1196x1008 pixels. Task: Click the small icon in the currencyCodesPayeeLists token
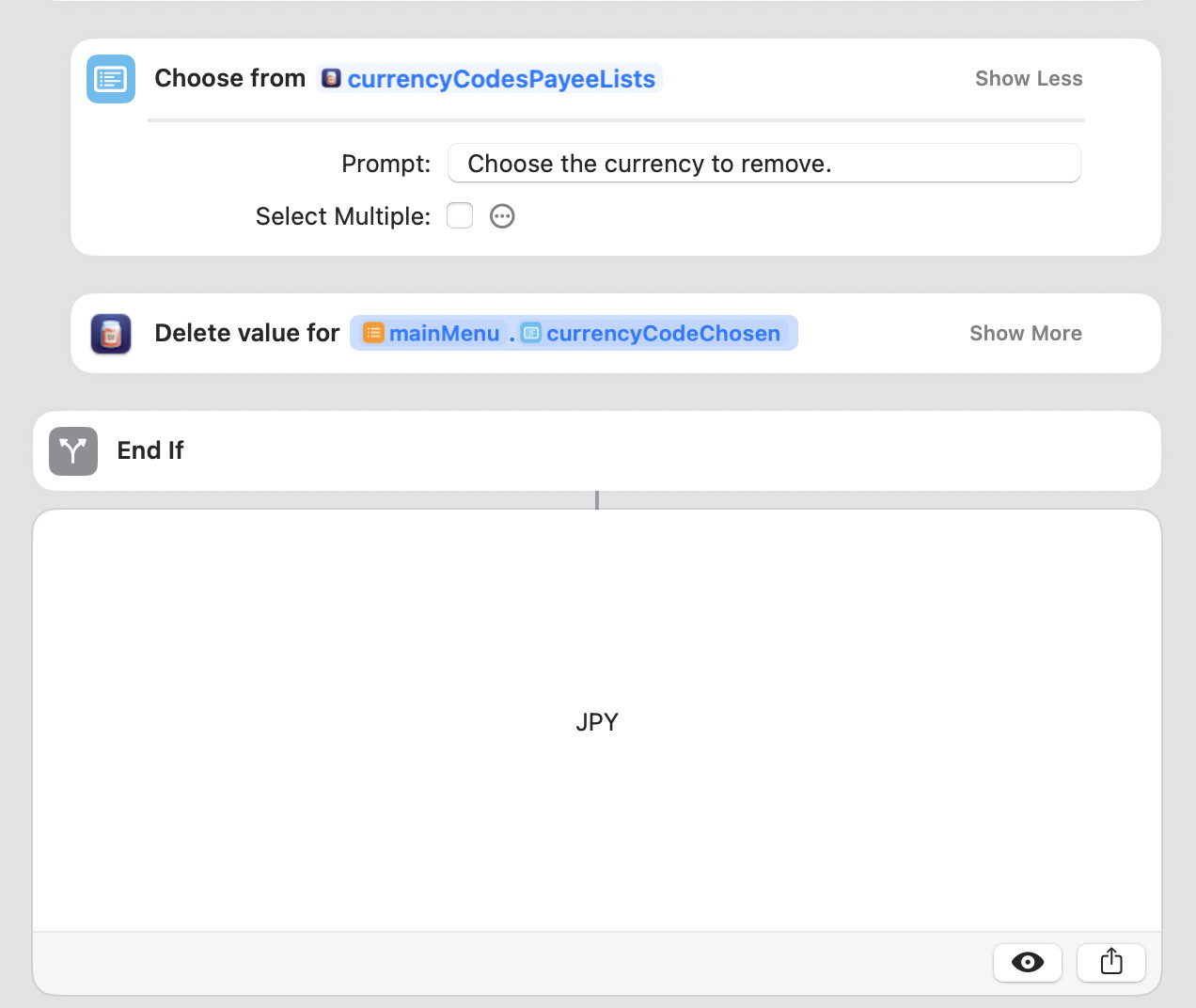click(x=331, y=78)
